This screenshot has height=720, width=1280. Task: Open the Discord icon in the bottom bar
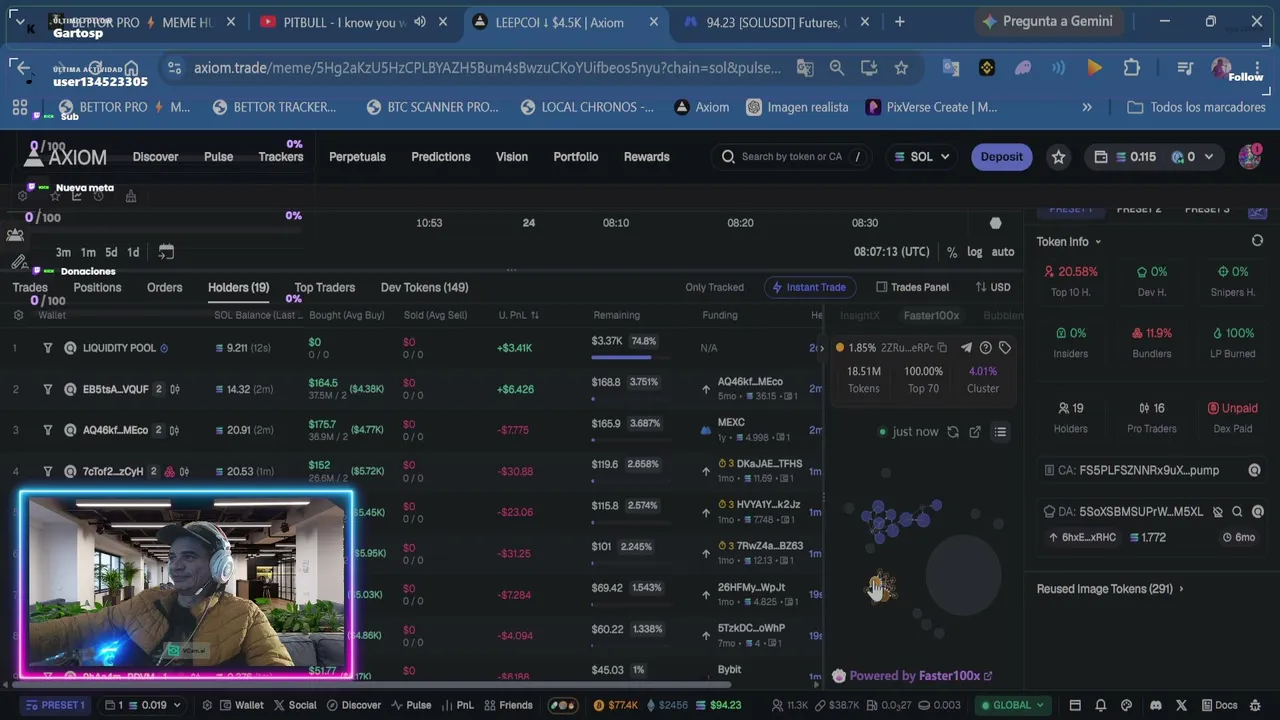(x=1156, y=705)
